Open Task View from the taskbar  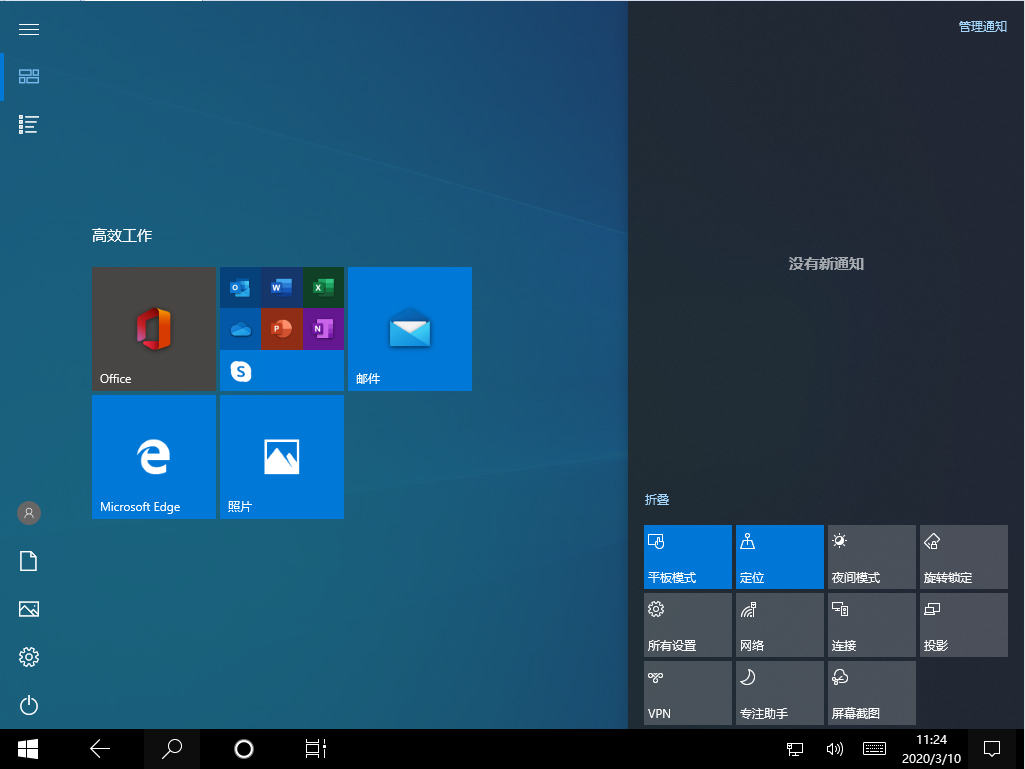tap(315, 748)
